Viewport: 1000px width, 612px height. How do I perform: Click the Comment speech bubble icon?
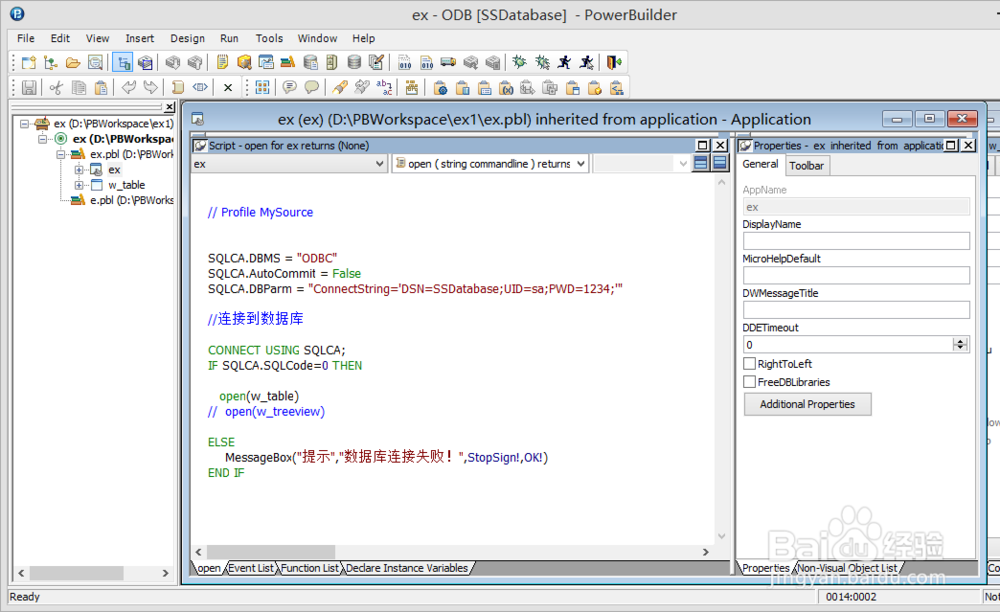pyautogui.click(x=290, y=87)
